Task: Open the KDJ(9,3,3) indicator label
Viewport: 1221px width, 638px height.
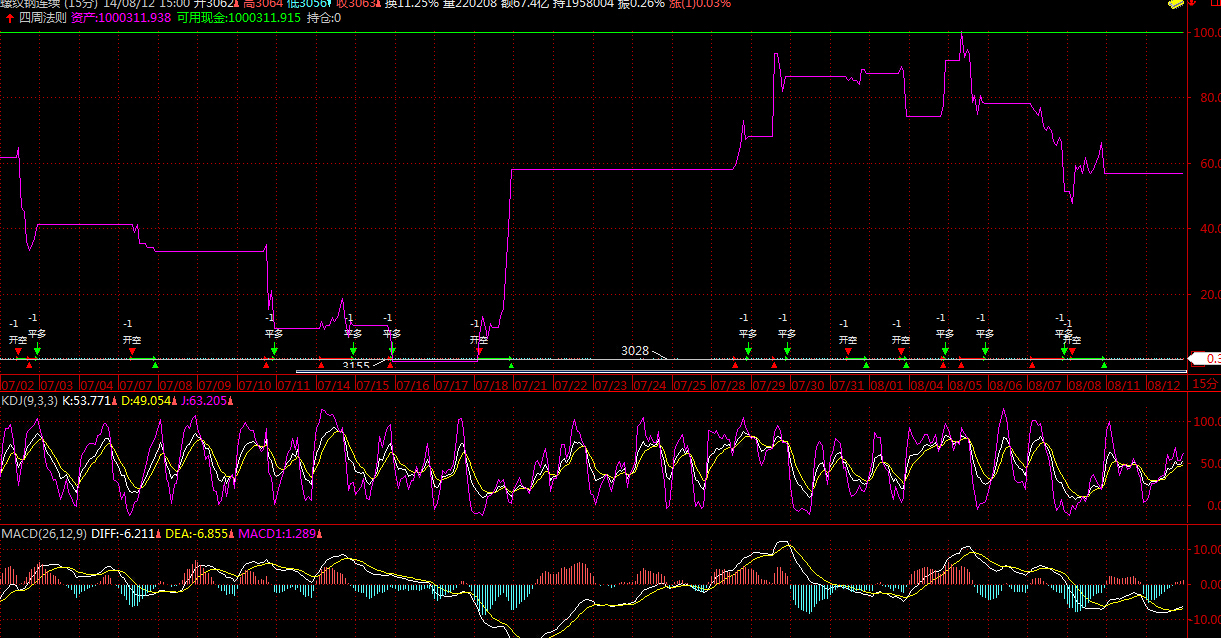Action: pyautogui.click(x=29, y=400)
